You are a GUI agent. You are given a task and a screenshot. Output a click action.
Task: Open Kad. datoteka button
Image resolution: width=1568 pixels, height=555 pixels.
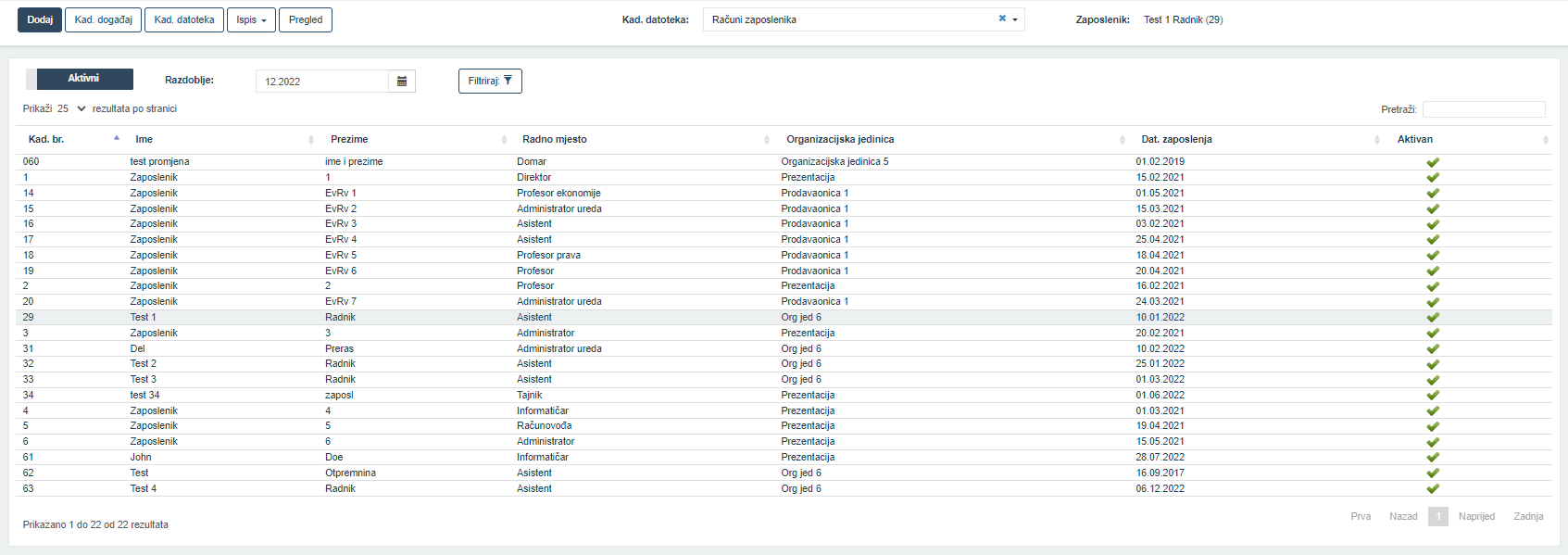[x=184, y=19]
